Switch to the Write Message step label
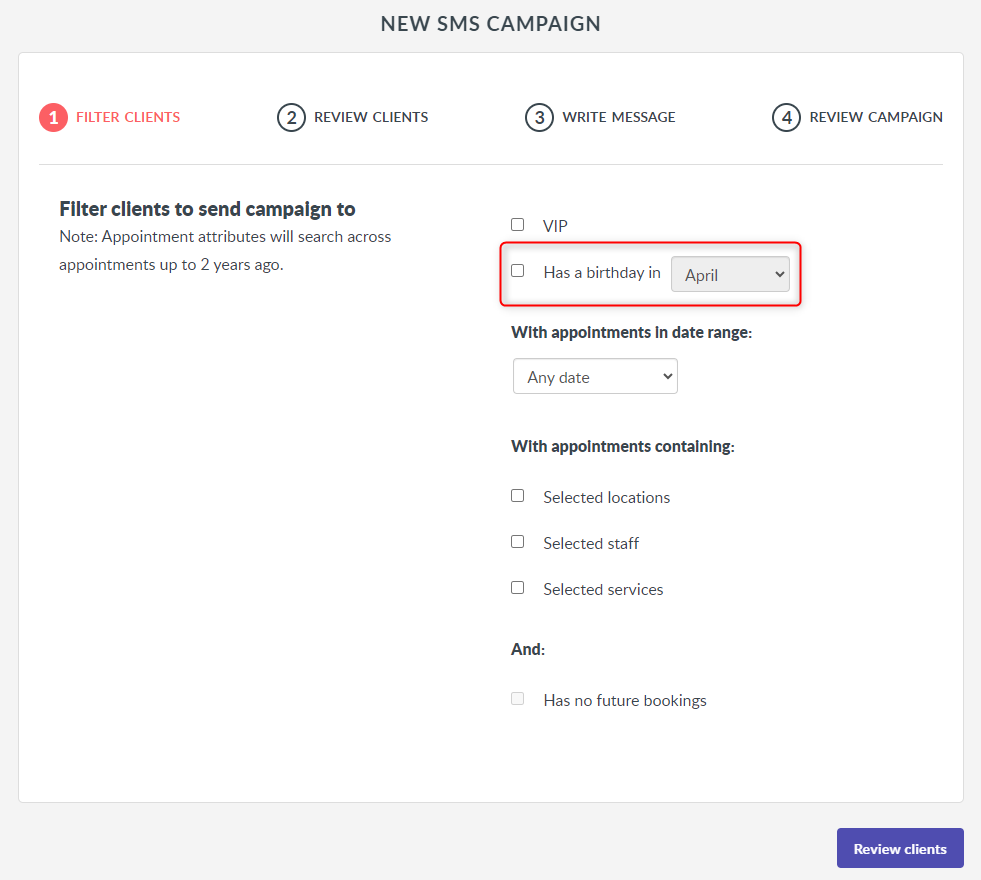 pyautogui.click(x=619, y=118)
